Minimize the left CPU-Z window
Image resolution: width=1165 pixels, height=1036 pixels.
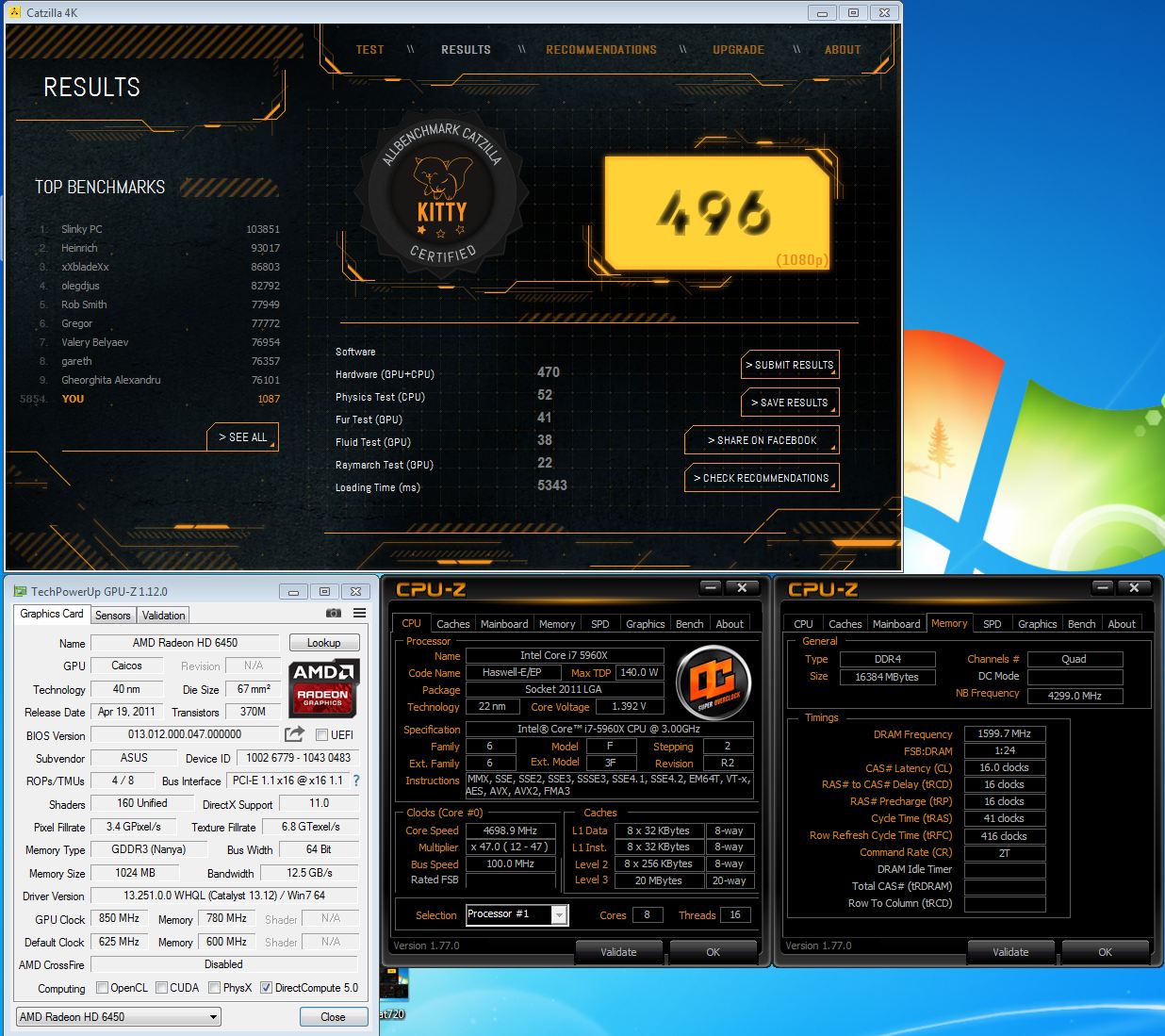click(711, 588)
